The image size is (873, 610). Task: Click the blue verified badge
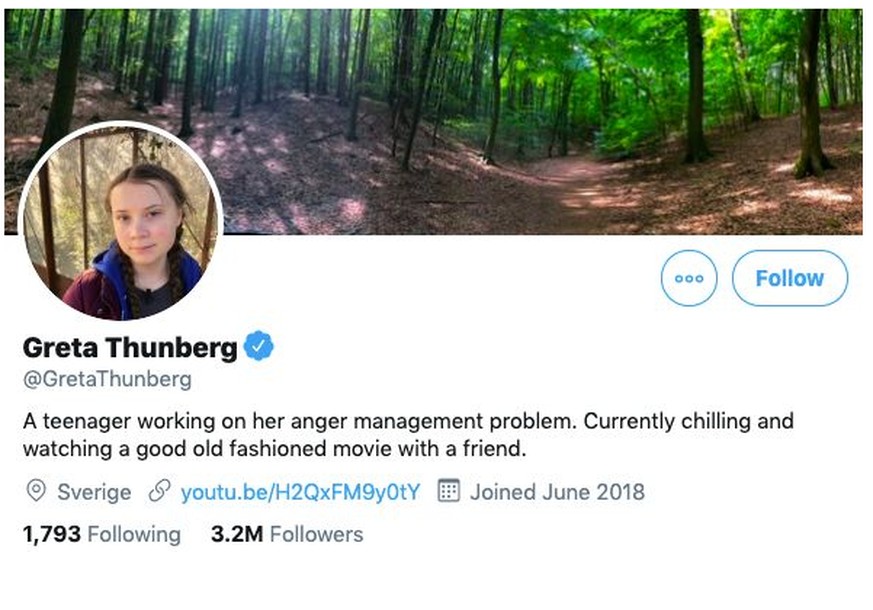point(259,346)
